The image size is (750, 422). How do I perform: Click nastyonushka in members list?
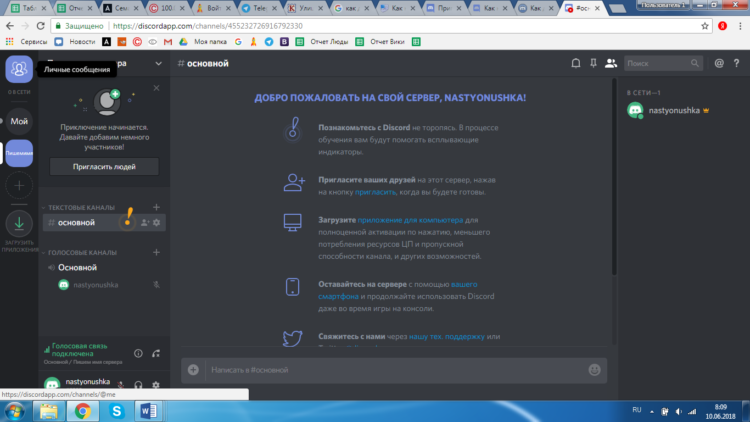pyautogui.click(x=668, y=111)
